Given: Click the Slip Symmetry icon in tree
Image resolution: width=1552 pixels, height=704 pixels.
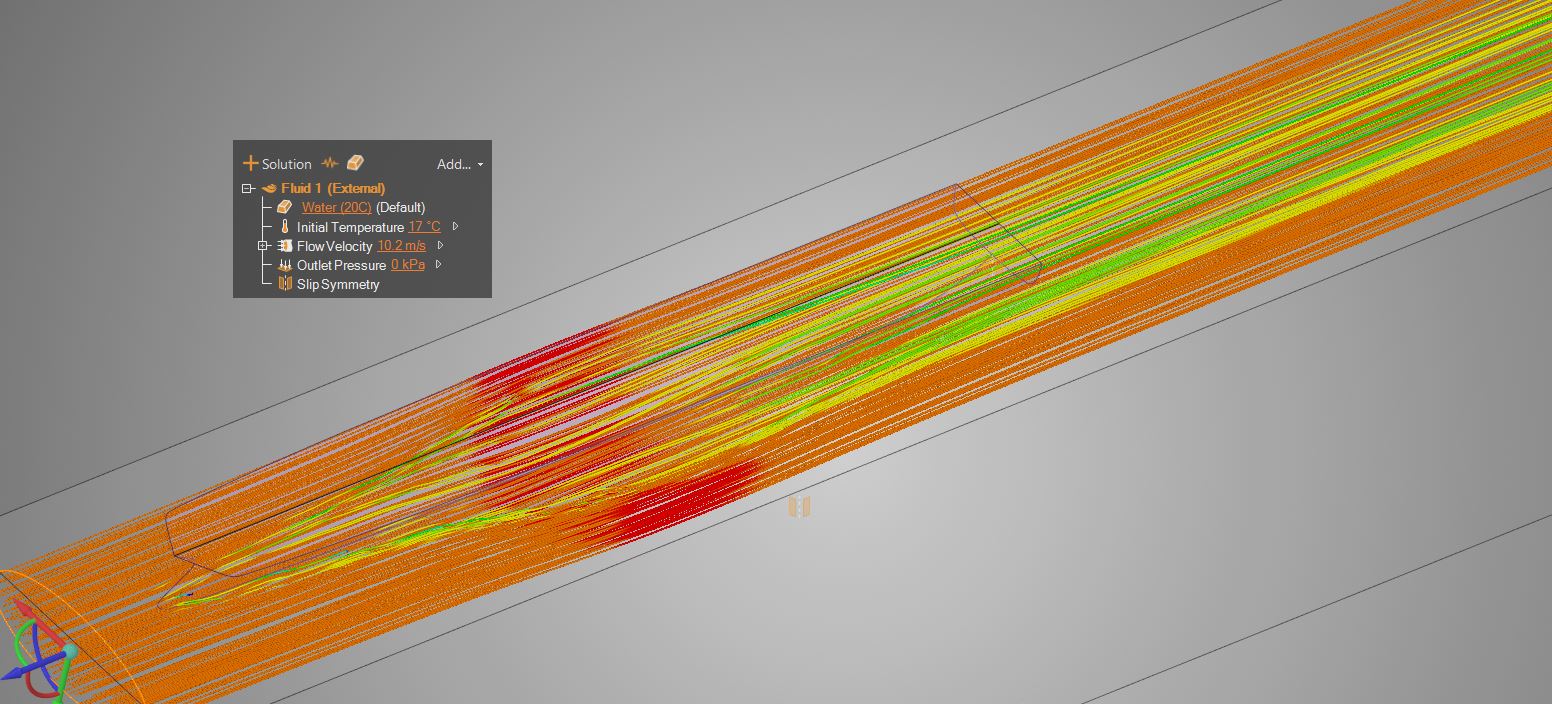Looking at the screenshot, I should [x=285, y=284].
